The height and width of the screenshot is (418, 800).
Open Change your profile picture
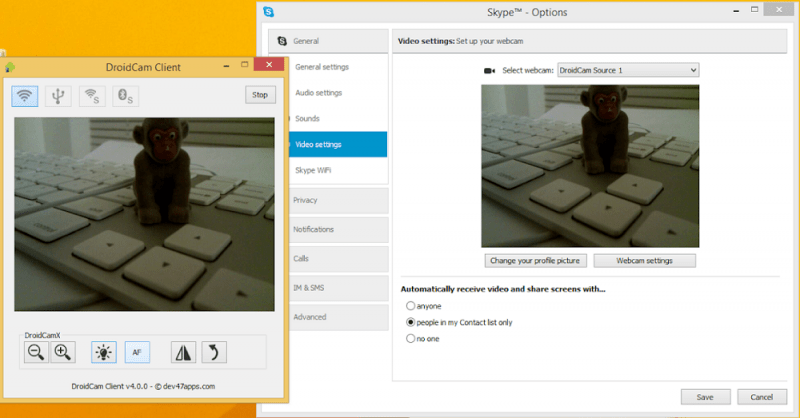535,260
